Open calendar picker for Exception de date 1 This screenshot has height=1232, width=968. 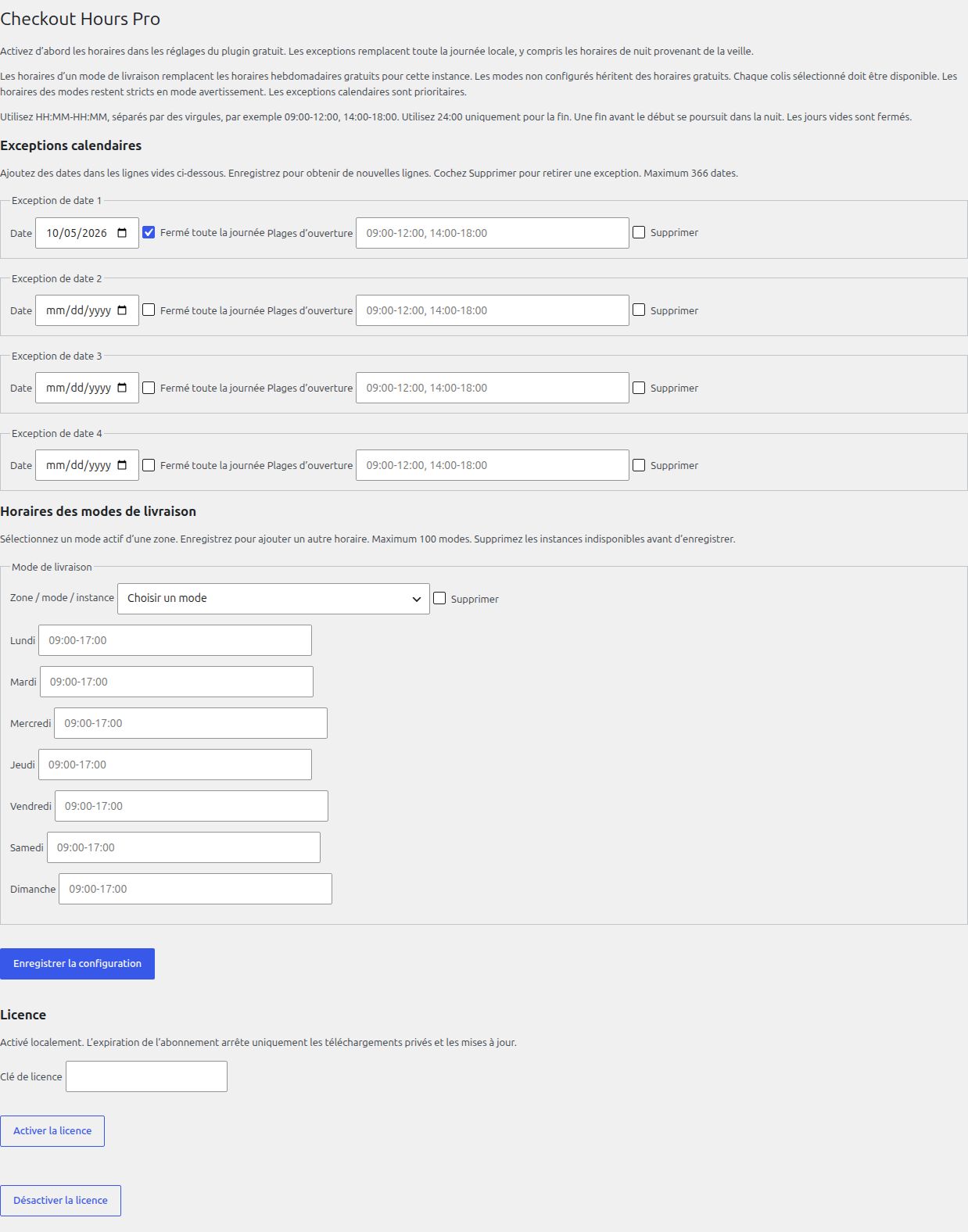pyautogui.click(x=122, y=233)
